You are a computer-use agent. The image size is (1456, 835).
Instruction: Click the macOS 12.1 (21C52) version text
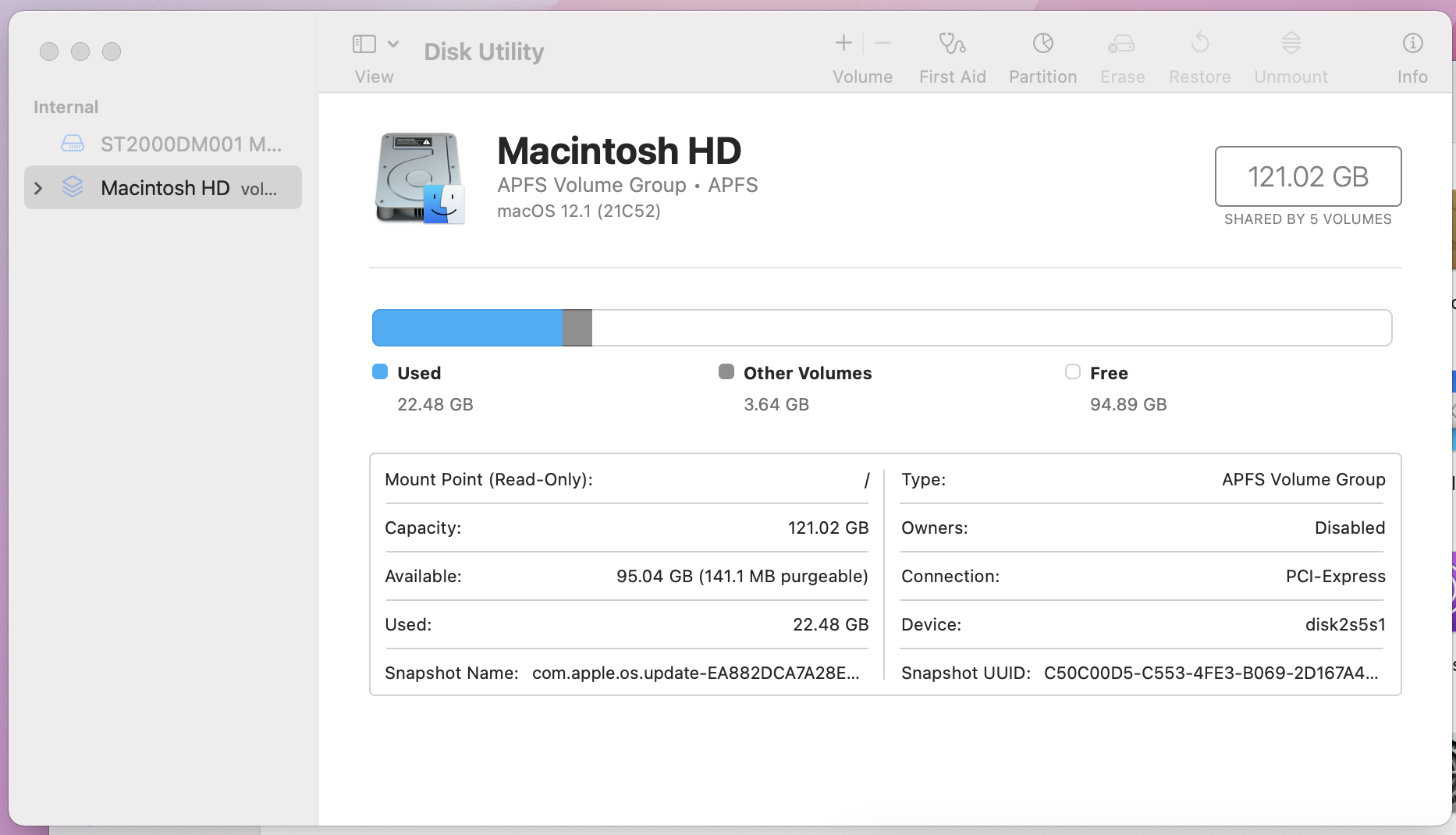pyautogui.click(x=579, y=211)
